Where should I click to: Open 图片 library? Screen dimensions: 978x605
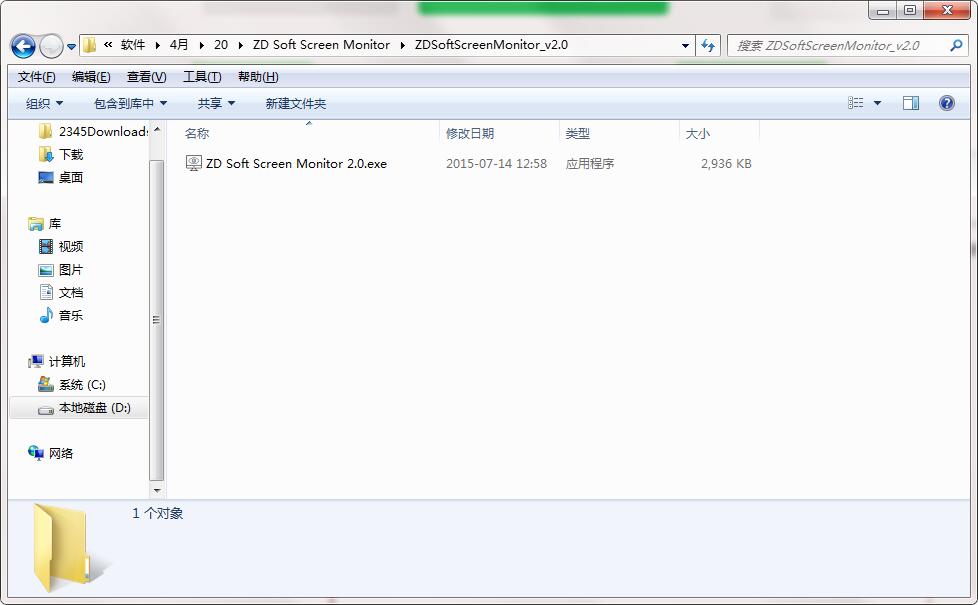tap(61, 269)
